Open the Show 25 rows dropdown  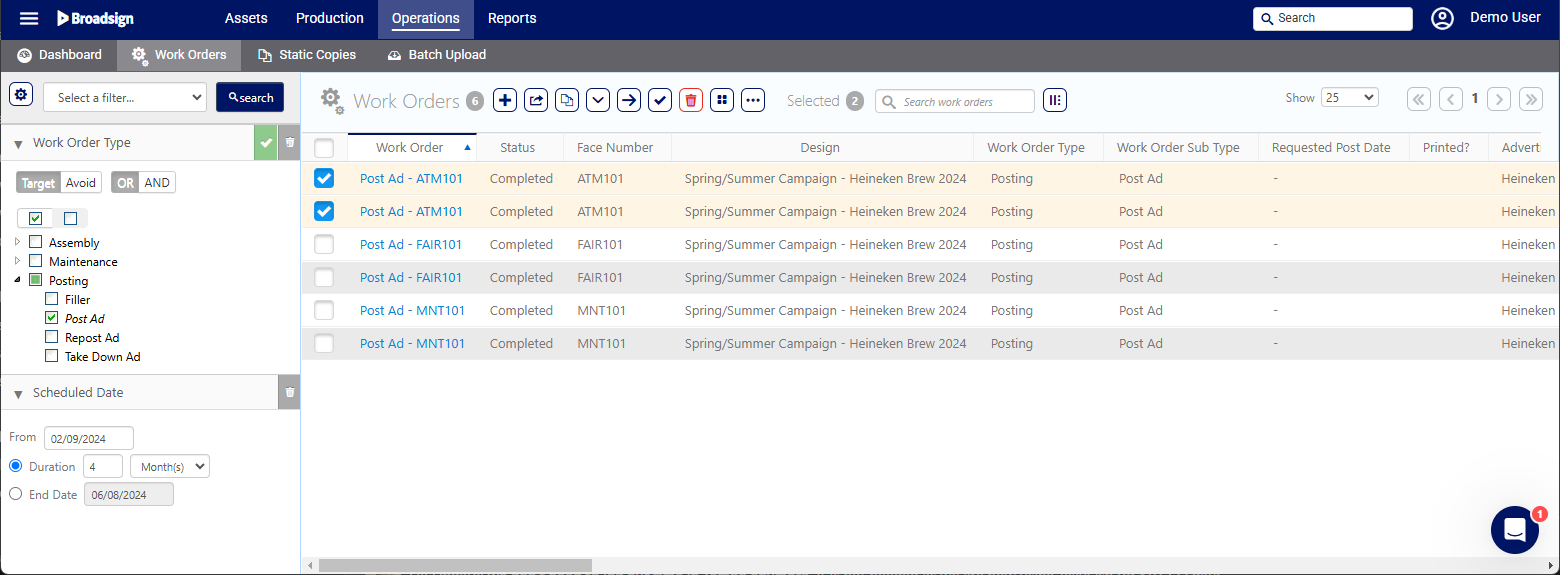click(1350, 97)
